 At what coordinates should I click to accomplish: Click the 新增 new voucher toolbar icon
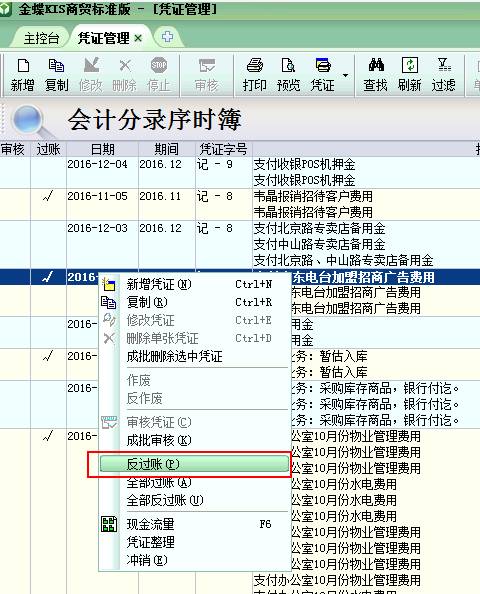23,75
